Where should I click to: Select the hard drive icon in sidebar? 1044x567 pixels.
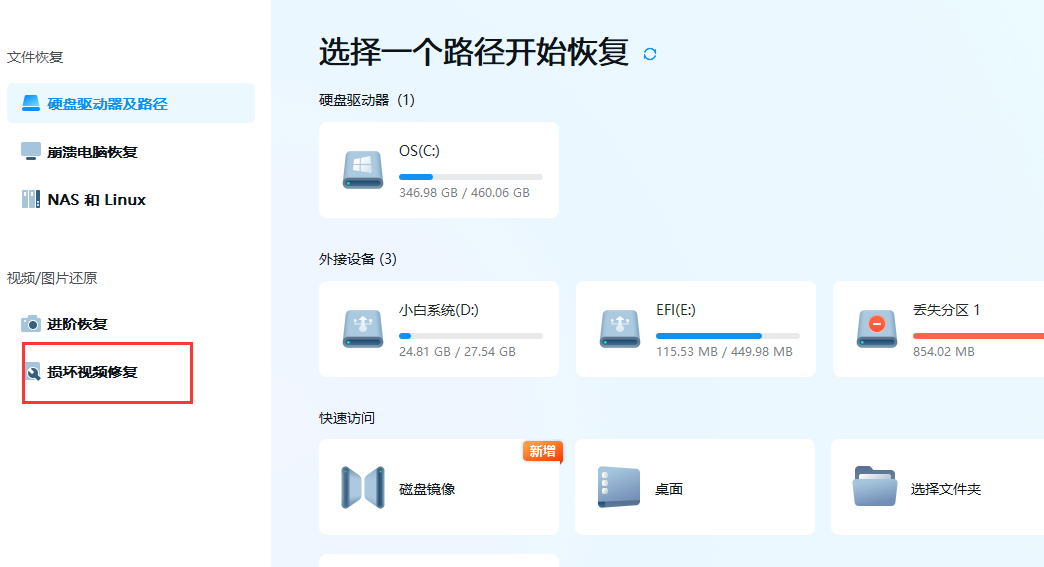point(31,103)
